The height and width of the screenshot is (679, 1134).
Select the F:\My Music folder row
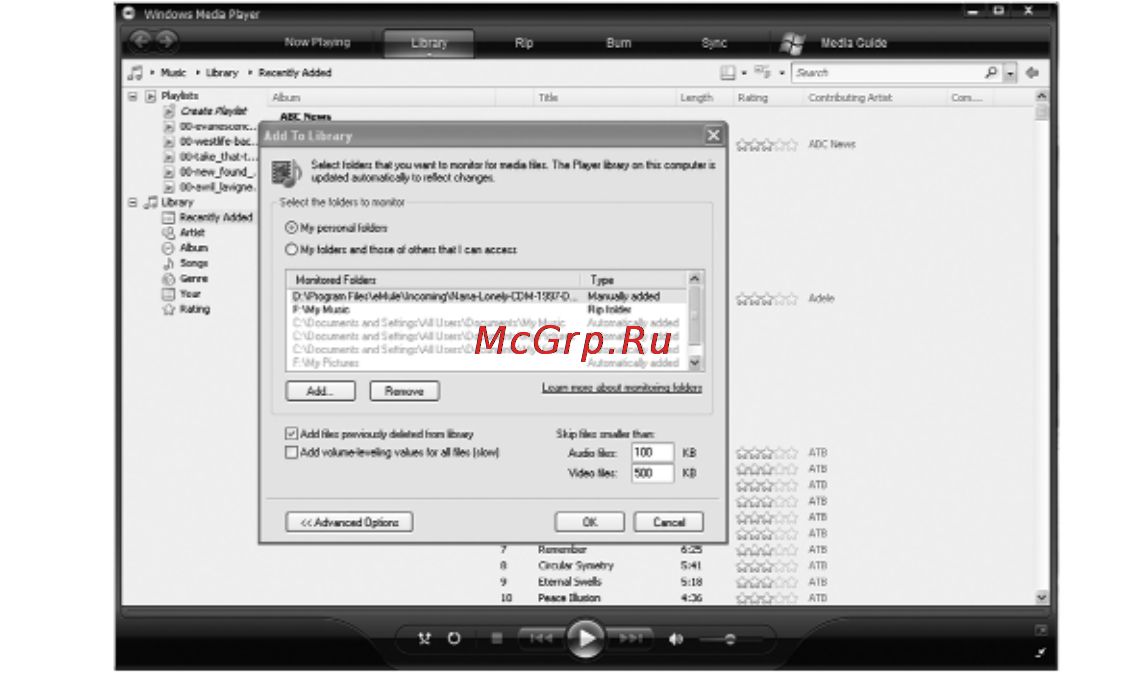(x=486, y=309)
